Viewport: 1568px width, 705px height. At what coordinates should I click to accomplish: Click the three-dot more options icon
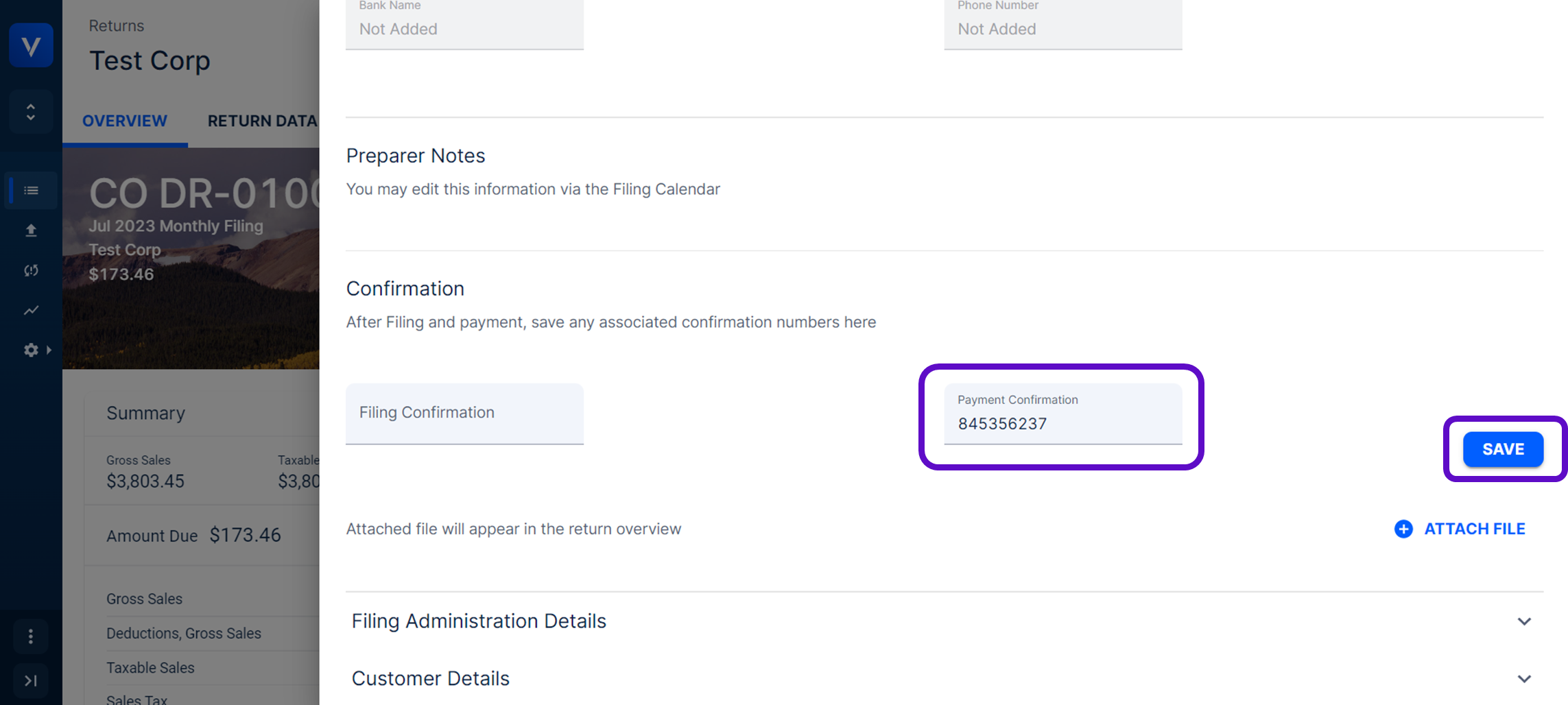coord(31,636)
